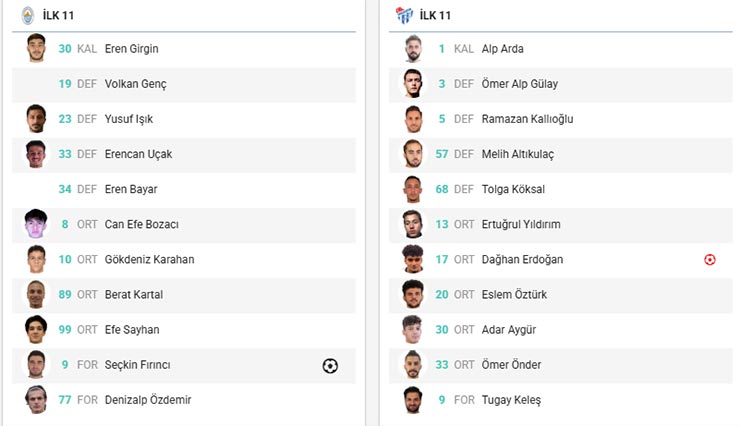Viewport: 740px width, 426px height.
Task: Click red own-goal icon beside Dağhan Erdoğan
Action: pos(709,259)
